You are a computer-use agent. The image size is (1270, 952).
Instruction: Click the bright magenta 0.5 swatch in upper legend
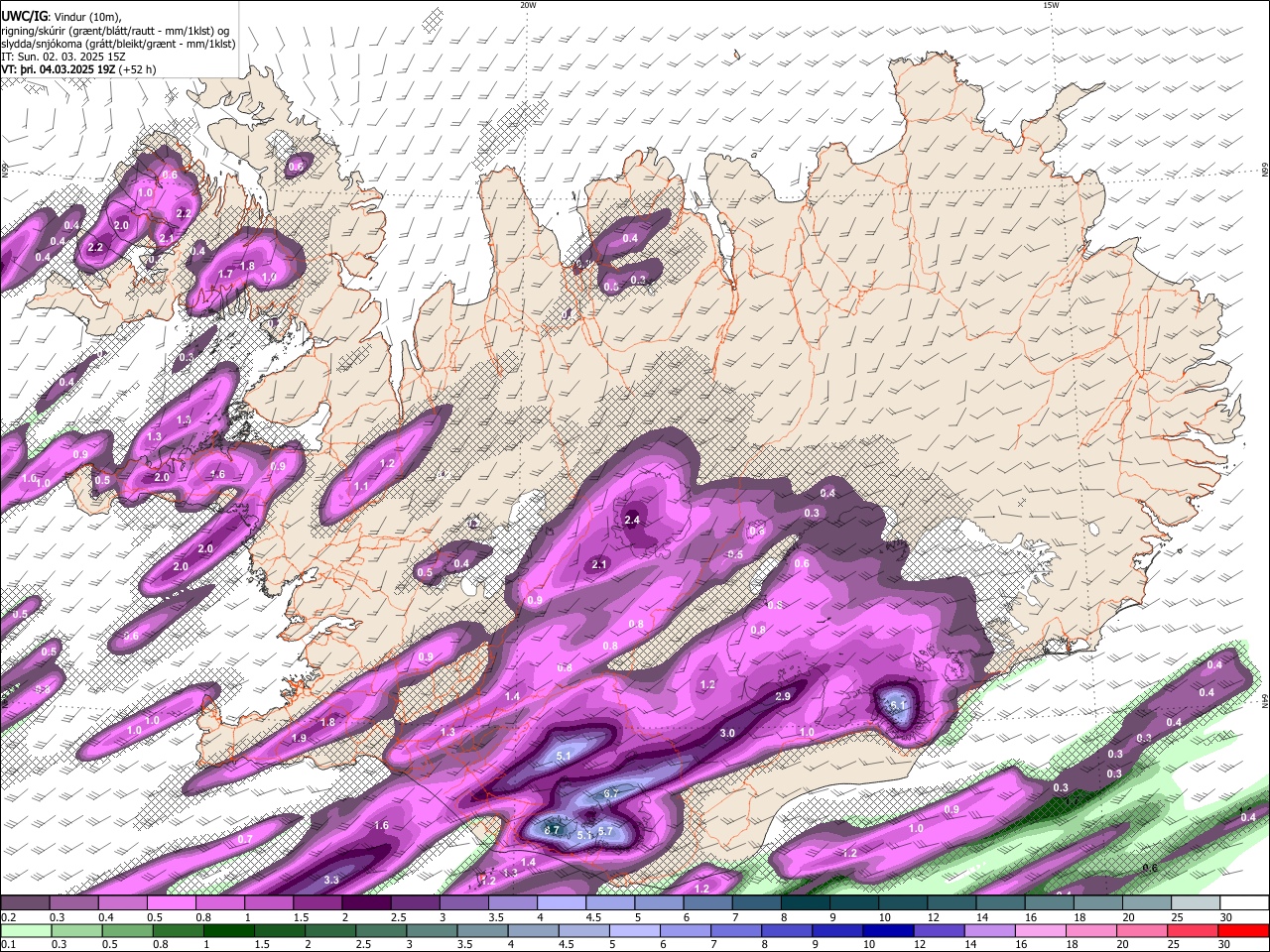(x=173, y=903)
